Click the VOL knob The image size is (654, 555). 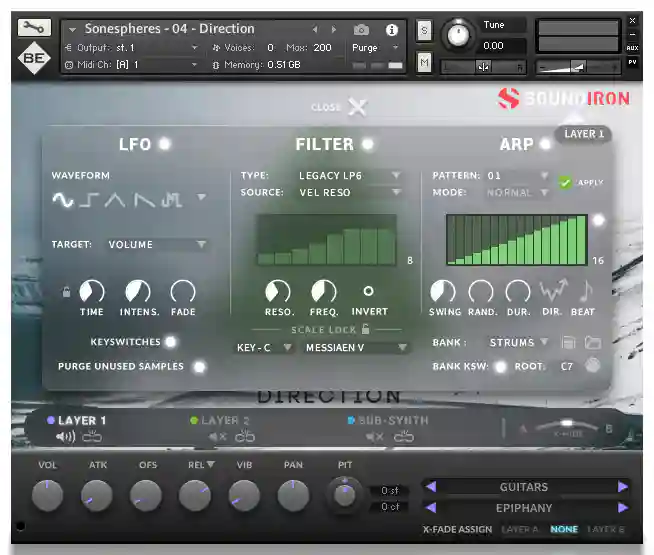[47, 495]
